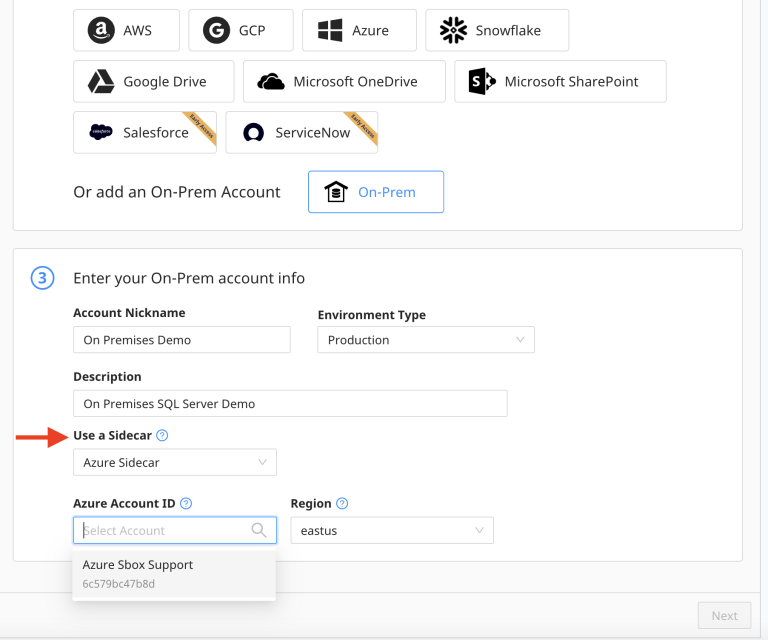Select the AWS account type
The width and height of the screenshot is (768, 640).
(x=126, y=30)
